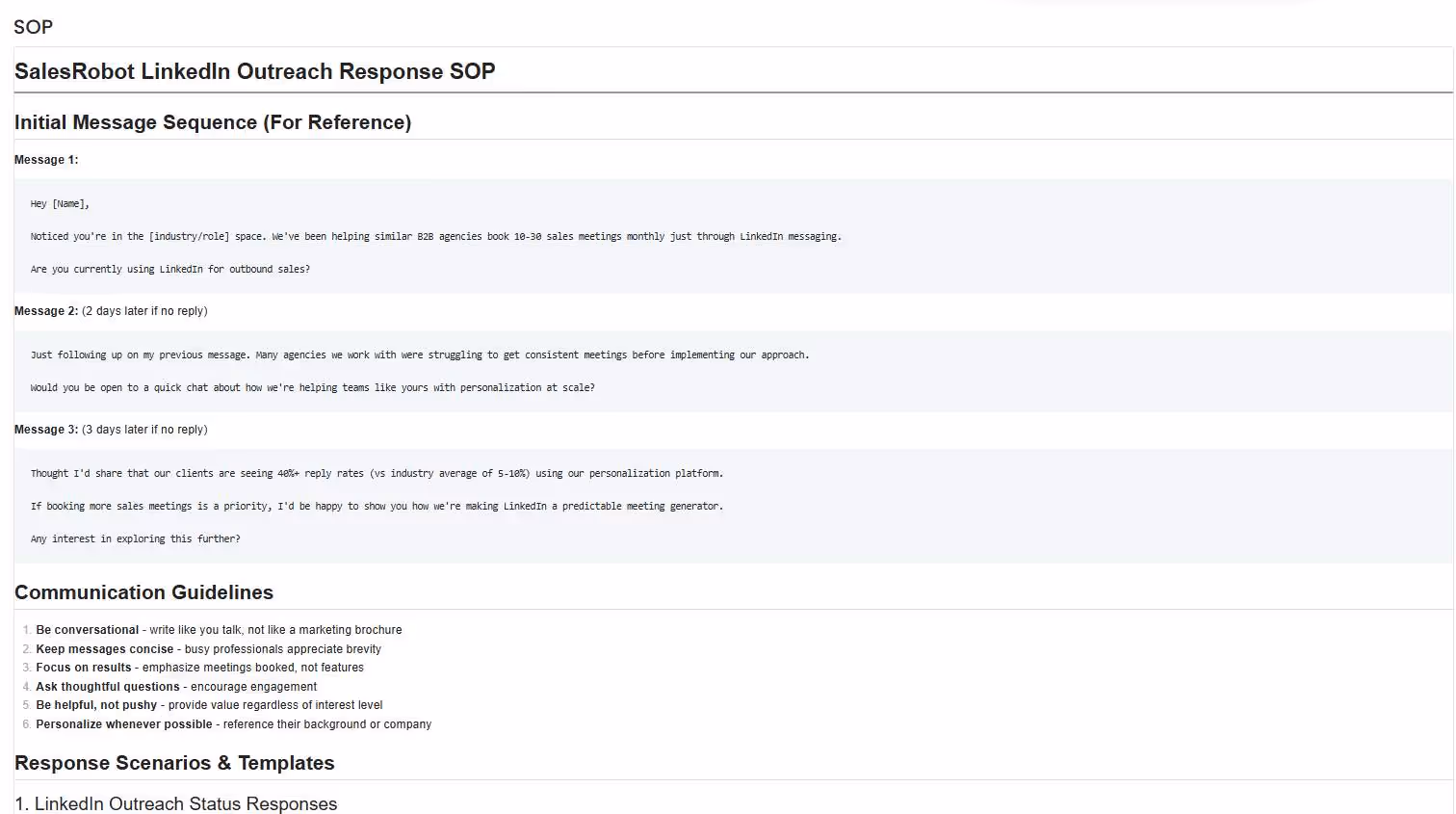The image size is (1456, 814).
Task: Click the Response Scenarios & Templates heading
Action: [173, 763]
